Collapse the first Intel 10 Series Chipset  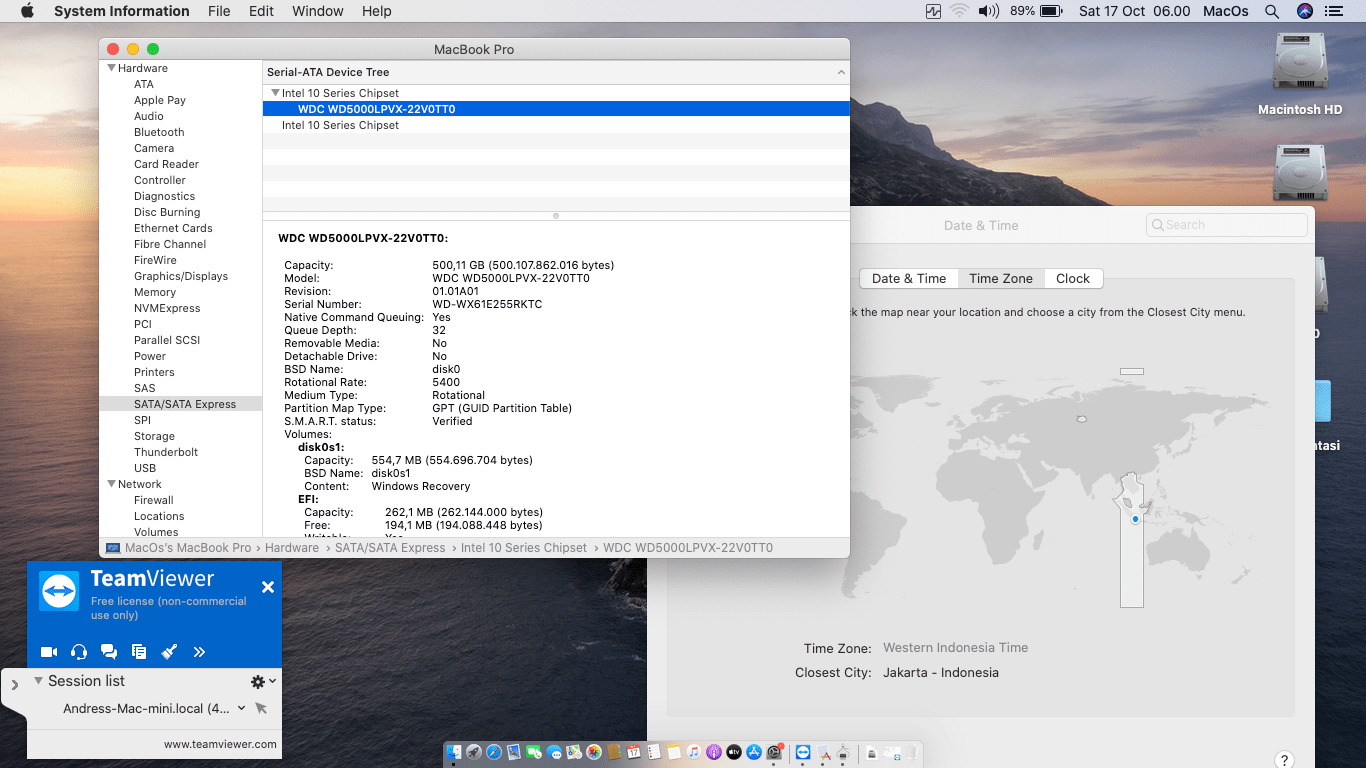coord(275,93)
